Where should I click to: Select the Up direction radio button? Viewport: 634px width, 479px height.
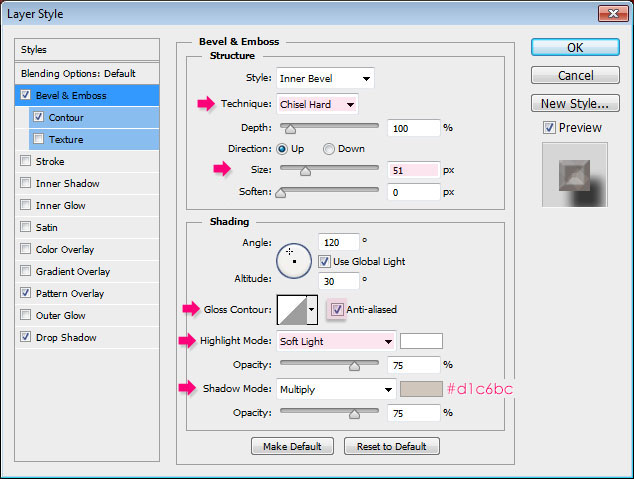tap(282, 149)
